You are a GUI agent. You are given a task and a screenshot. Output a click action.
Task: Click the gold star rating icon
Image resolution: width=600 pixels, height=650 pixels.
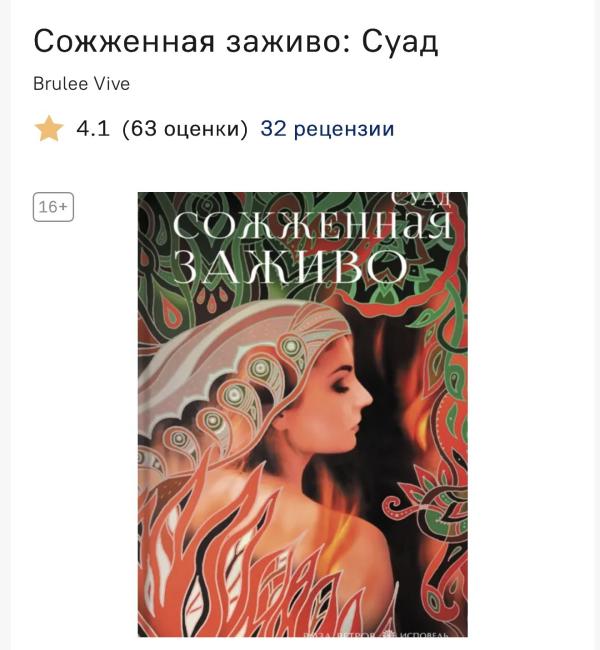pyautogui.click(x=49, y=129)
